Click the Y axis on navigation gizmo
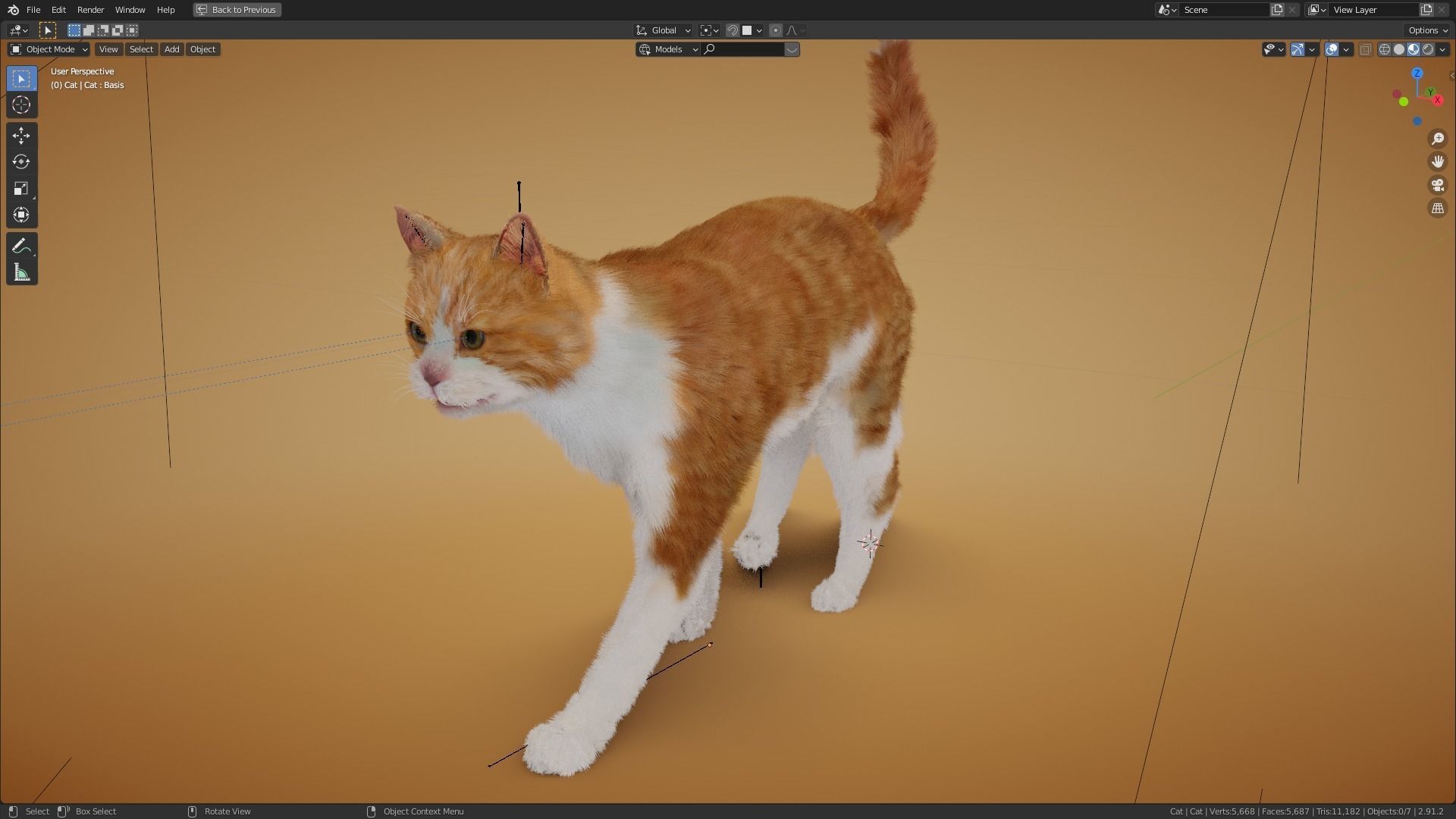Image resolution: width=1456 pixels, height=819 pixels. pyautogui.click(x=1430, y=92)
